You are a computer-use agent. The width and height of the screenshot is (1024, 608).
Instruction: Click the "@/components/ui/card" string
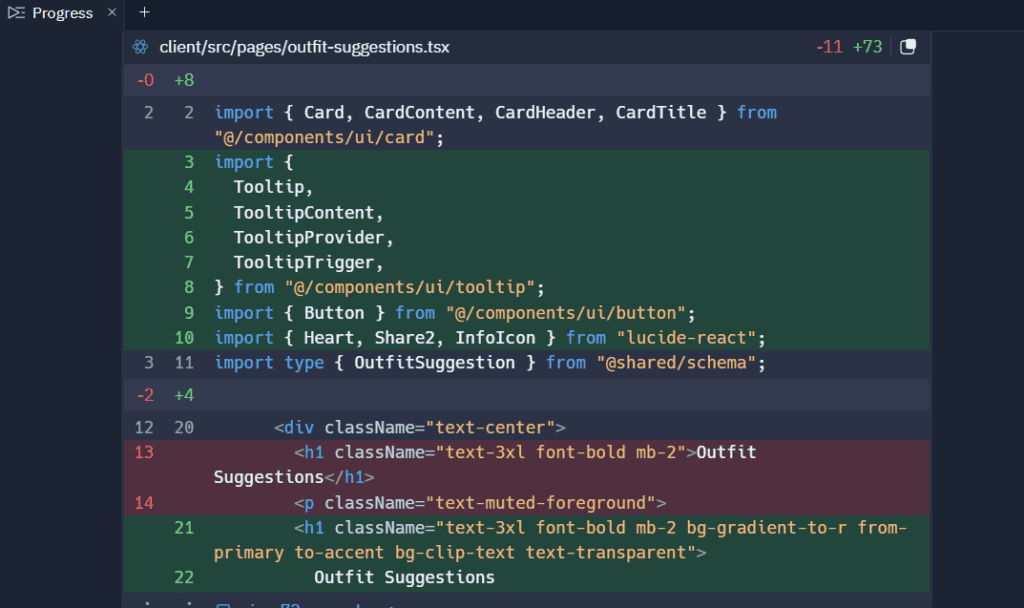pos(325,137)
